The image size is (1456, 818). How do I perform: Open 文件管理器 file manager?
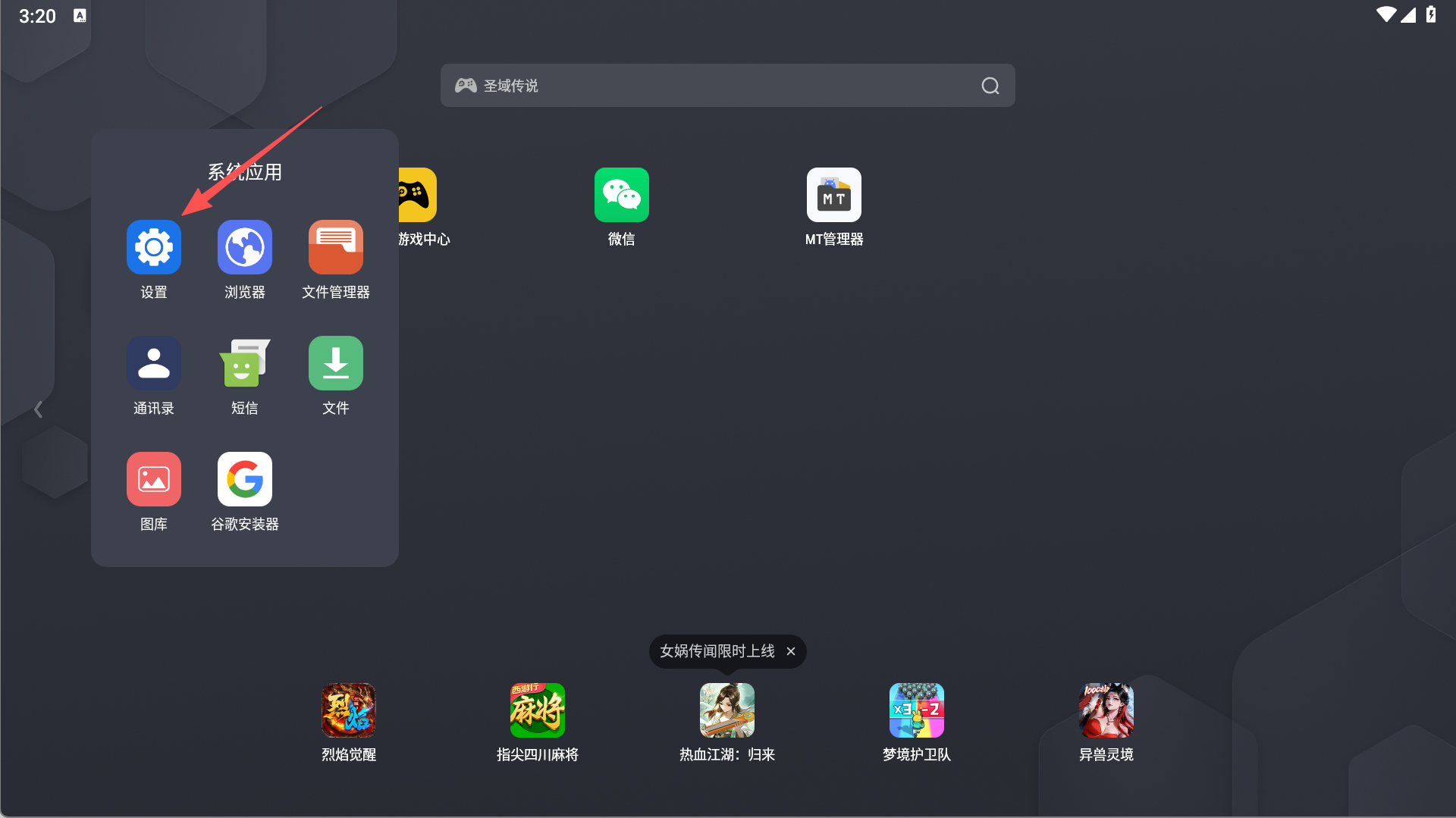click(x=335, y=246)
